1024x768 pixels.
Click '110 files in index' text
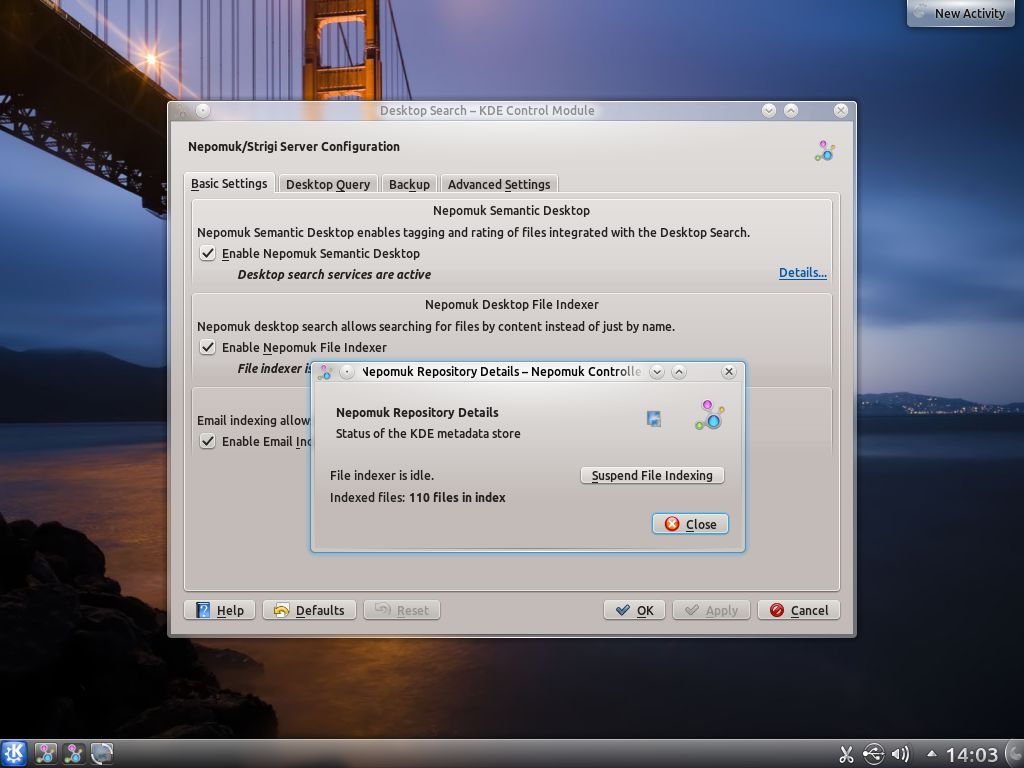(x=457, y=498)
